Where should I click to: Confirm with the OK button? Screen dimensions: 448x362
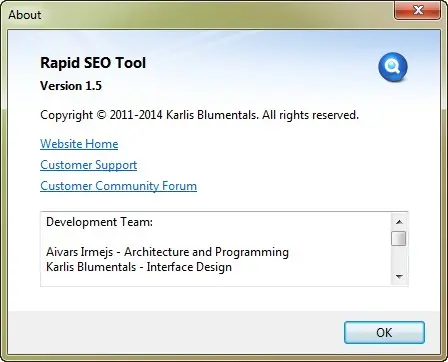tap(384, 332)
